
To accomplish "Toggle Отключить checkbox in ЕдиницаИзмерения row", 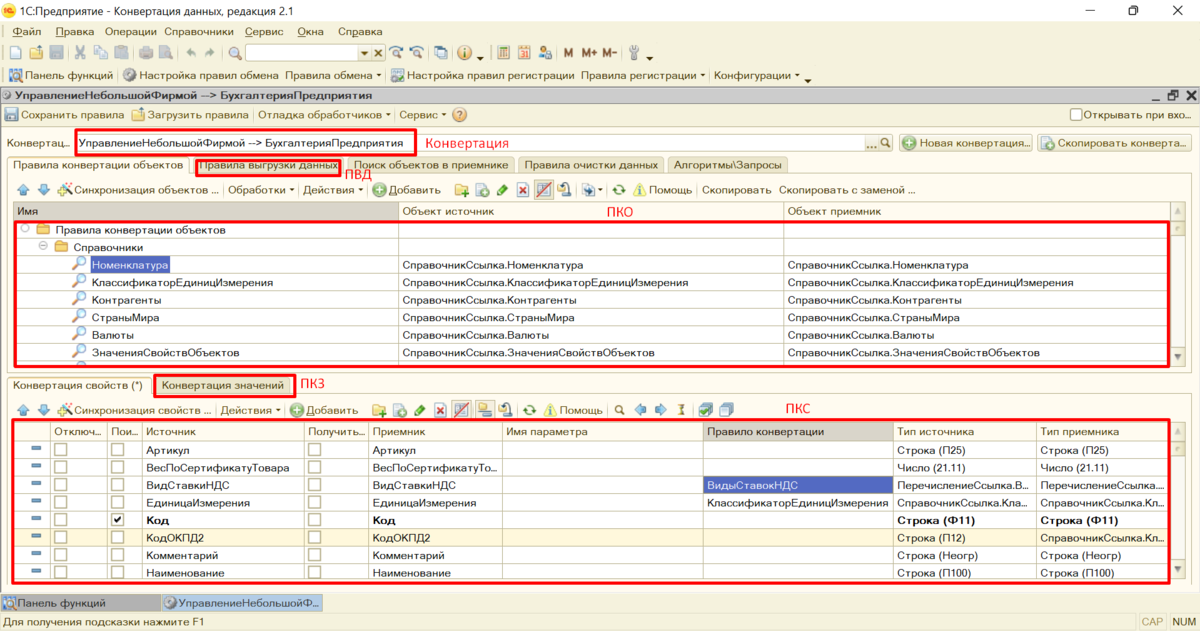I will (60, 503).
